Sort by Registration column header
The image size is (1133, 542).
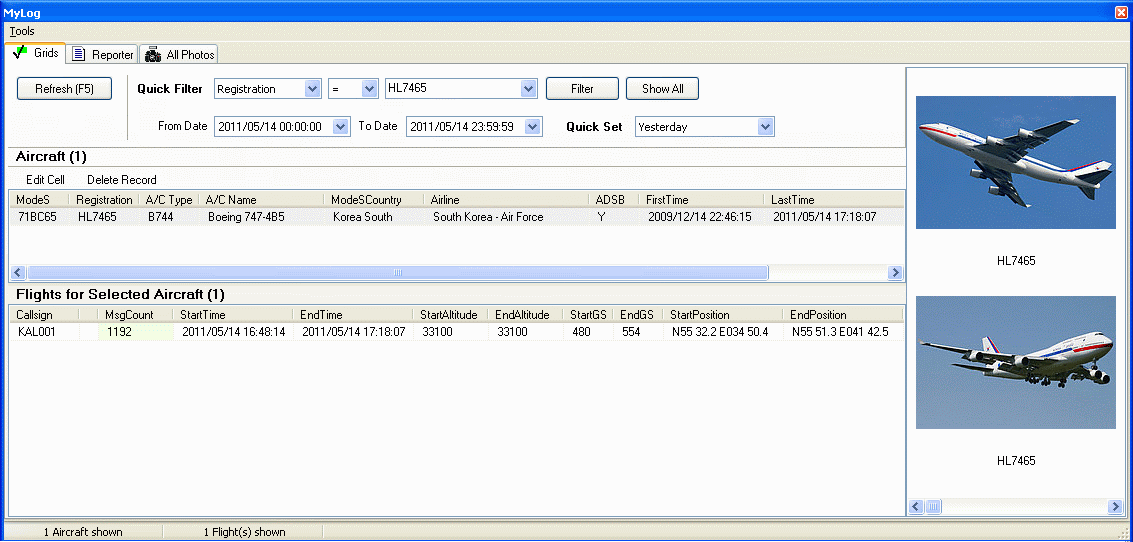pos(104,199)
